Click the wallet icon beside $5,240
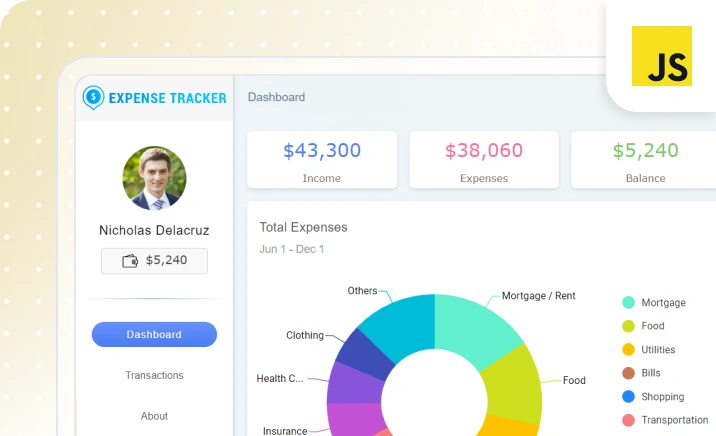The image size is (716, 436). 130,261
